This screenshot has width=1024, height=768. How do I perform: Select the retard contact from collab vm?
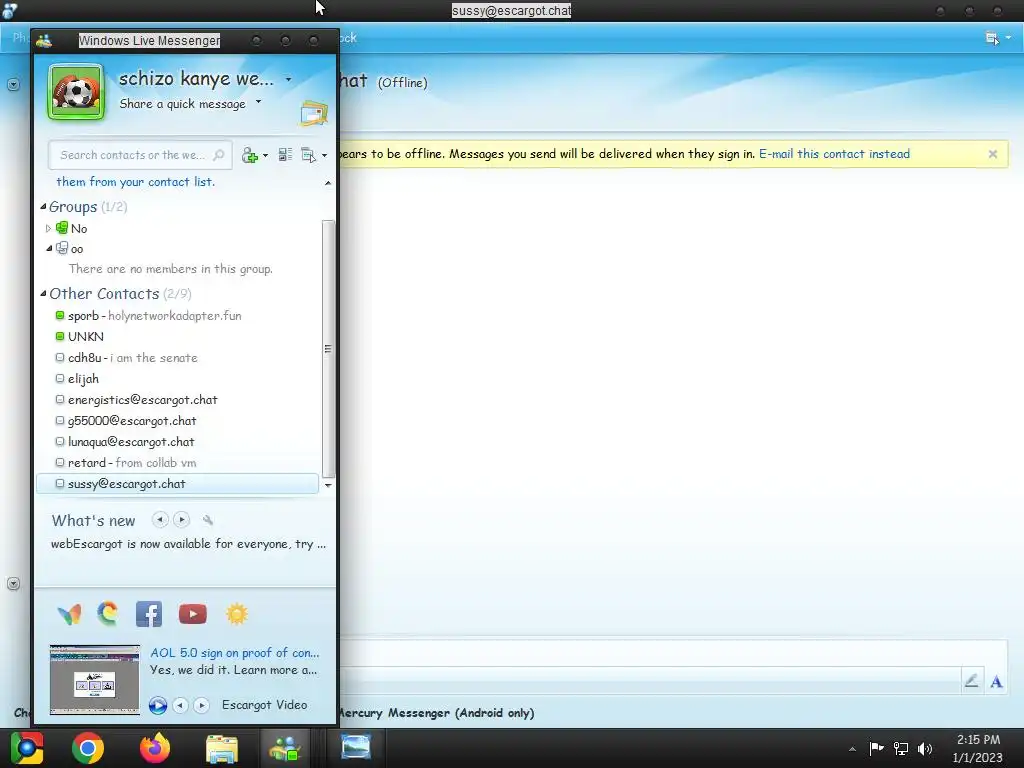(x=178, y=462)
